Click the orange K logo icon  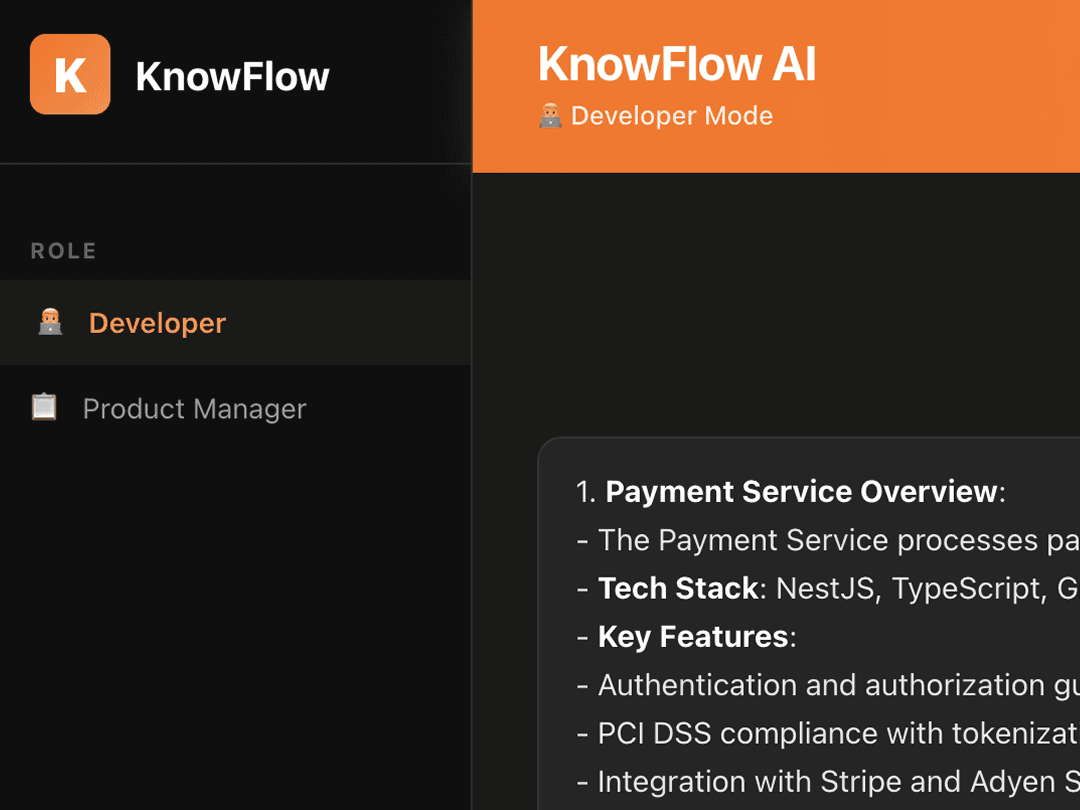[x=70, y=74]
